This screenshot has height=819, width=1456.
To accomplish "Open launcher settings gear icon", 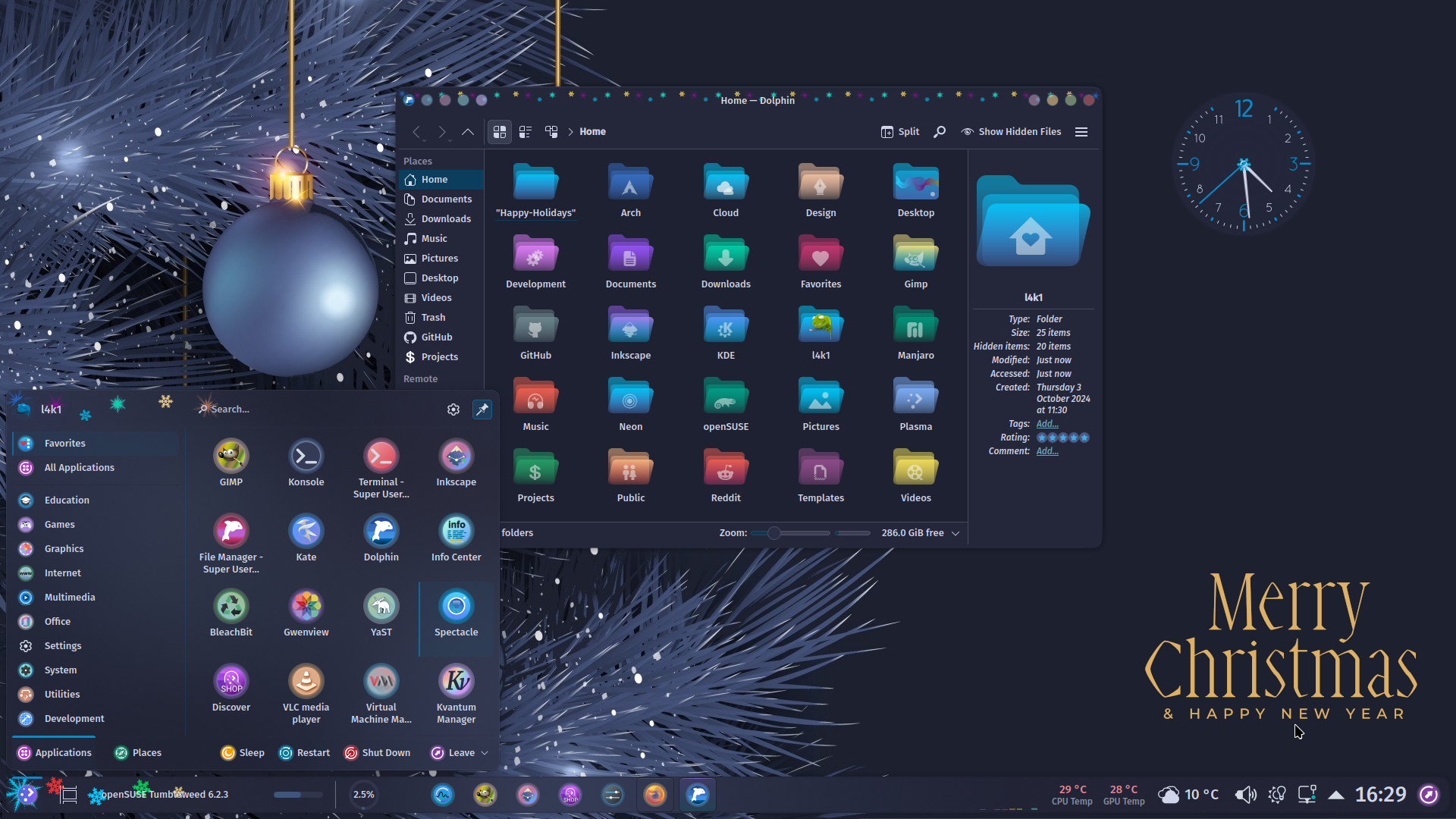I will tap(453, 409).
